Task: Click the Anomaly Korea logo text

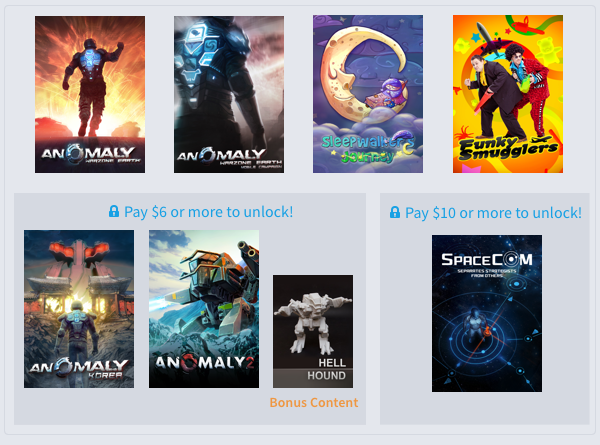Action: pyautogui.click(x=79, y=368)
